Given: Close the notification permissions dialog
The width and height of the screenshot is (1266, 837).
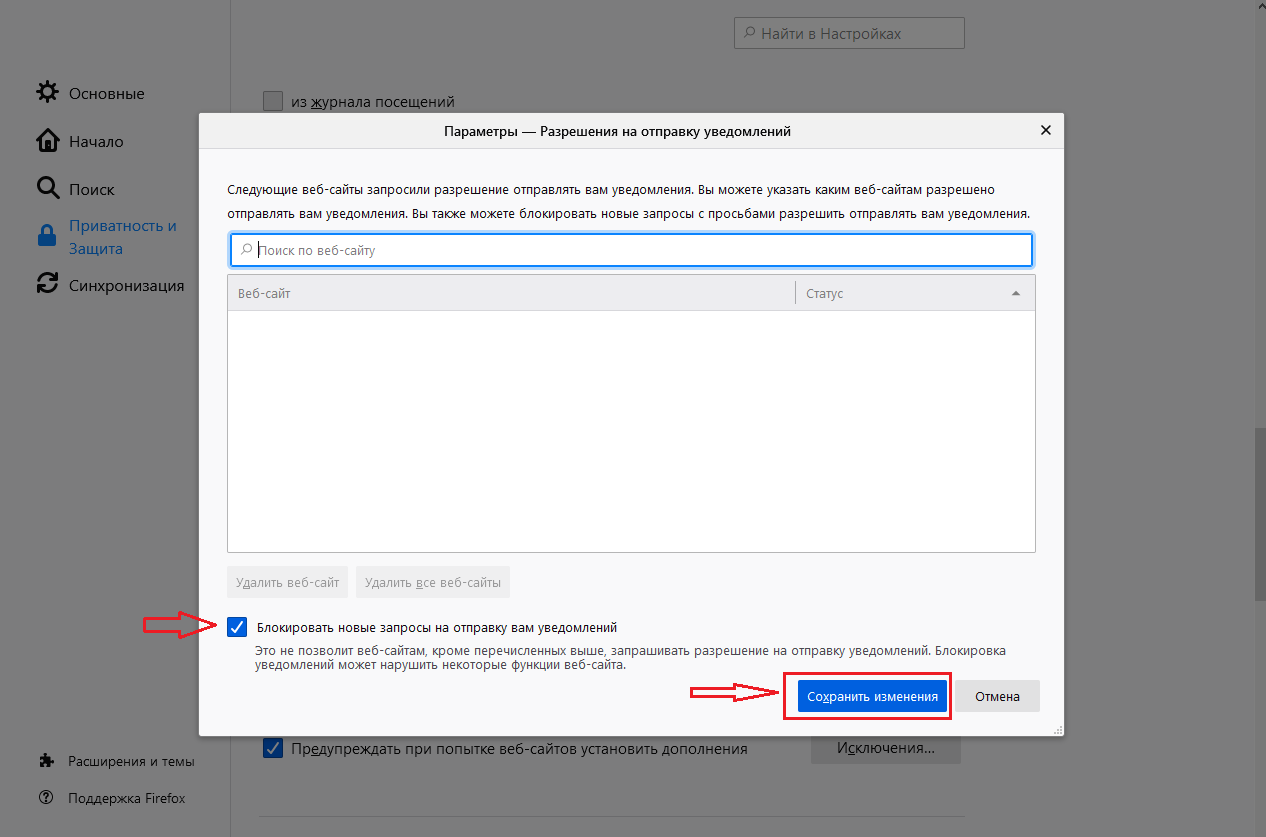Looking at the screenshot, I should click(x=1046, y=130).
